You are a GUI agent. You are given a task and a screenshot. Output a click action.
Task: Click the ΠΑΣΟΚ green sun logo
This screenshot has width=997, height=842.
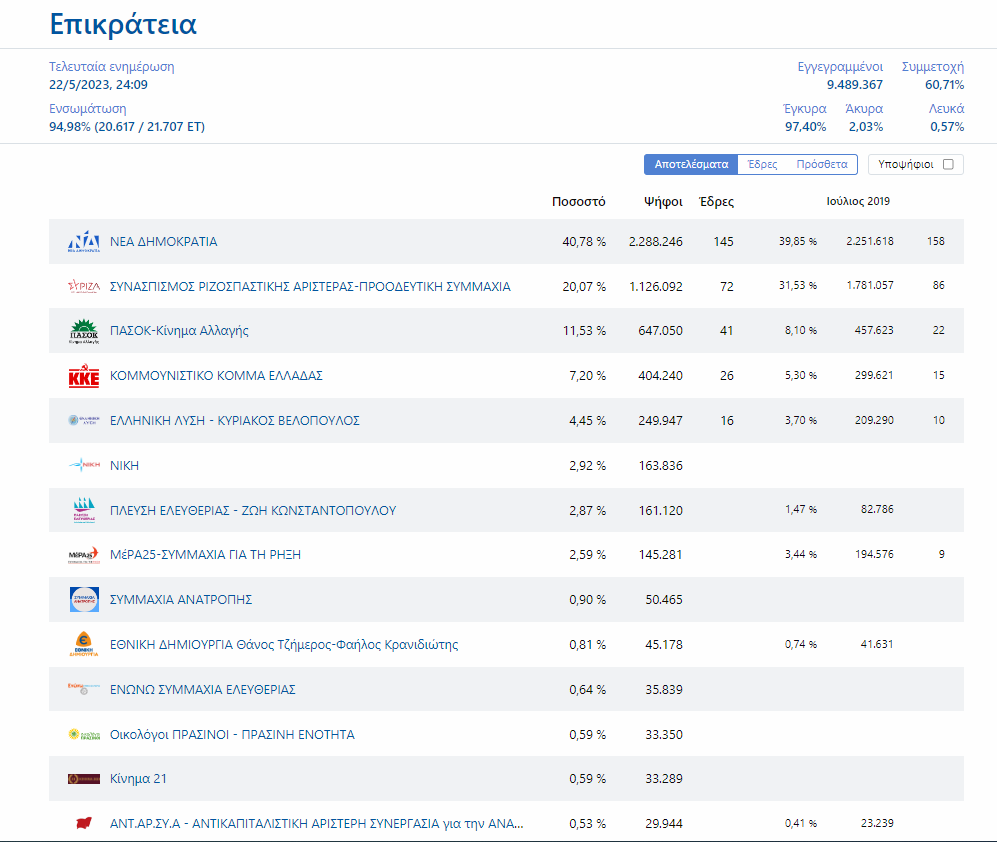84,331
